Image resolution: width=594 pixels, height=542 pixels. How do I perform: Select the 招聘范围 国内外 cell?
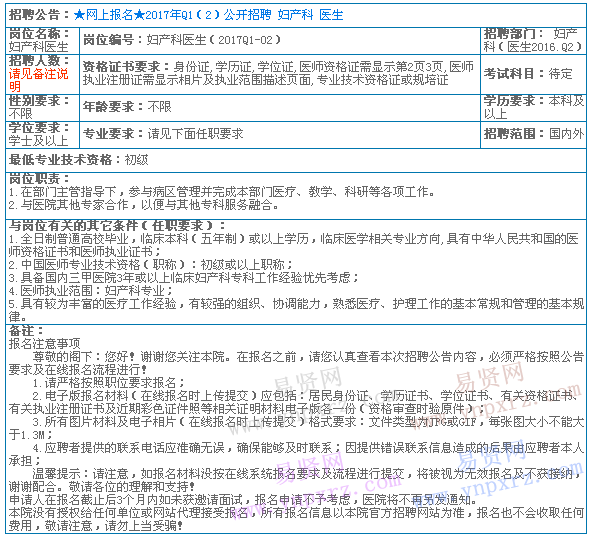click(x=533, y=135)
